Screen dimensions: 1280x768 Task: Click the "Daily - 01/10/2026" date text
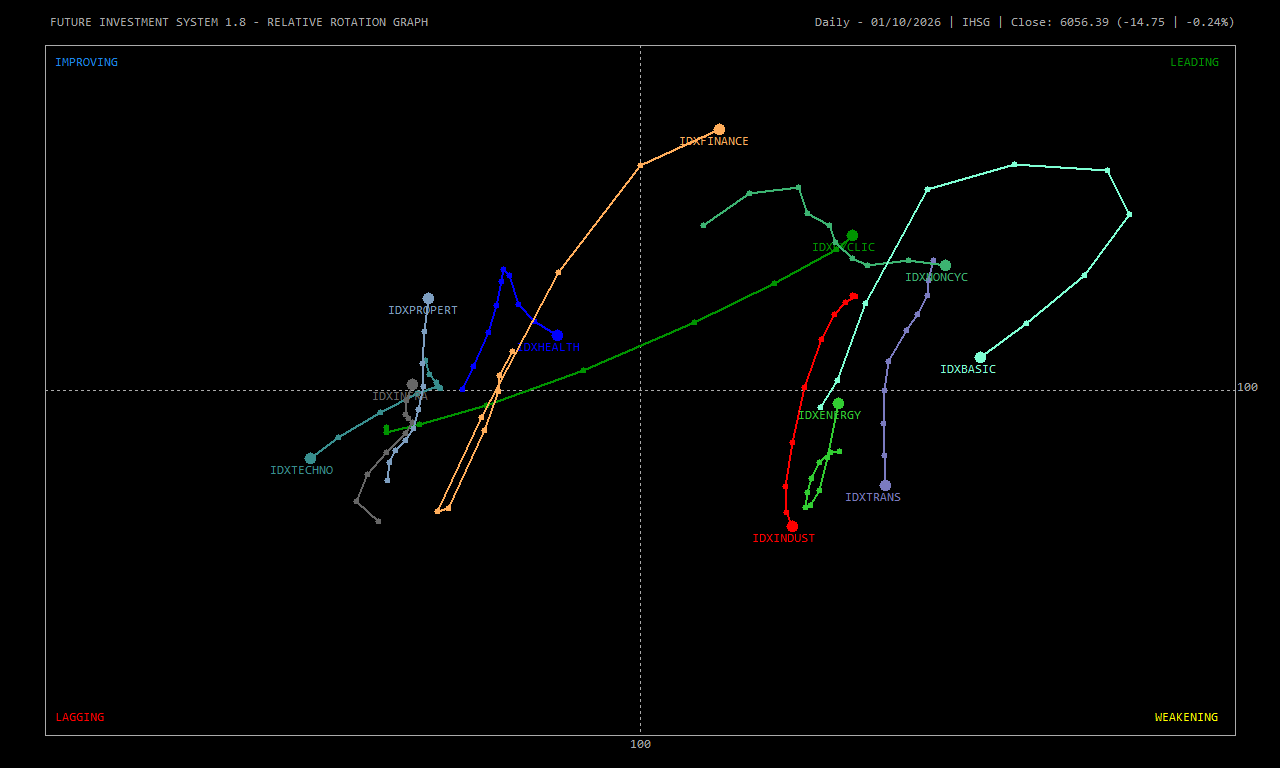tap(878, 22)
